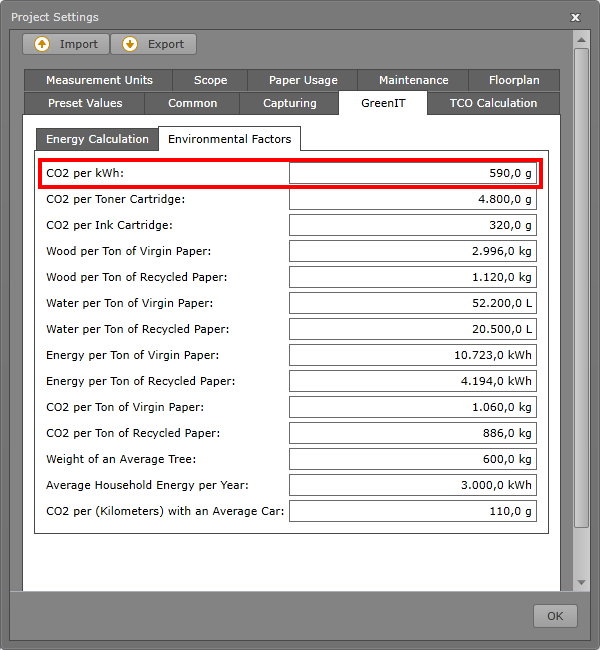This screenshot has width=600, height=650.
Task: Edit Water per Ton of Virgin Paper value
Action: pos(413,303)
